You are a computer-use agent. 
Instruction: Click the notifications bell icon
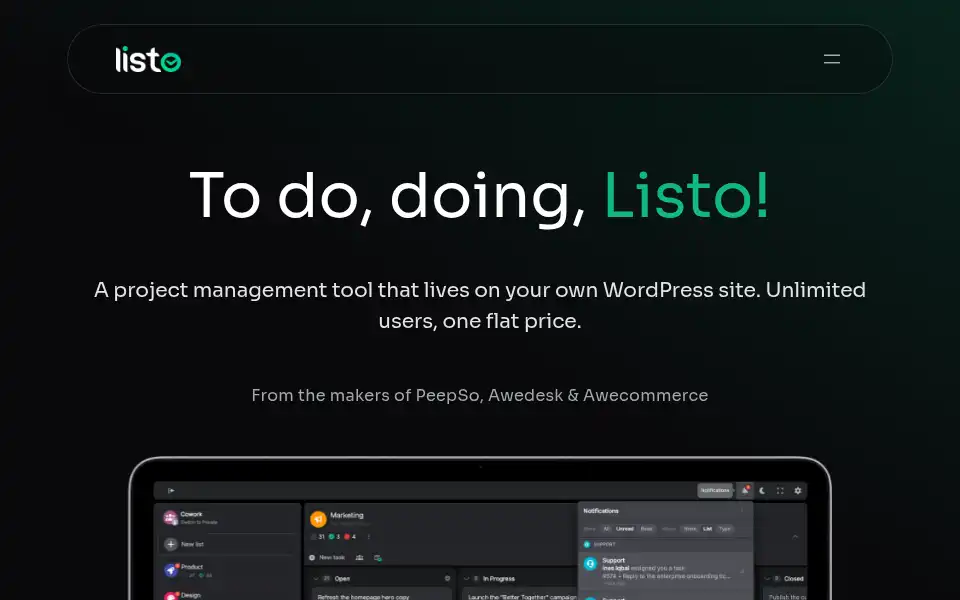(745, 490)
